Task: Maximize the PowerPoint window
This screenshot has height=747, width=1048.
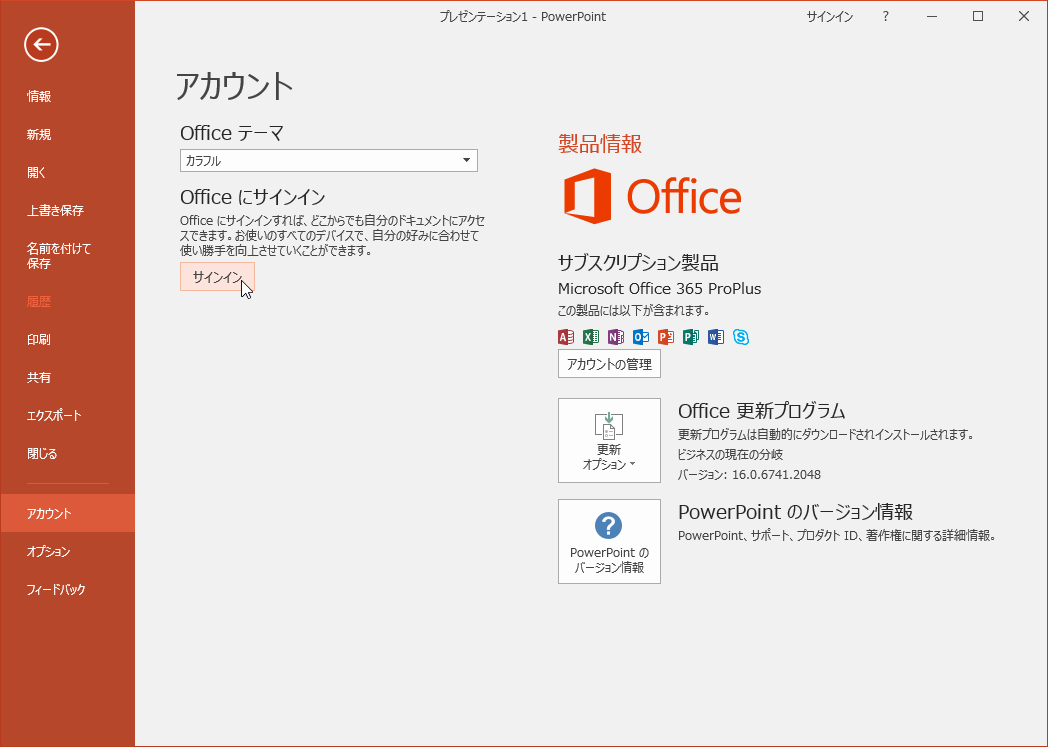Action: point(978,17)
